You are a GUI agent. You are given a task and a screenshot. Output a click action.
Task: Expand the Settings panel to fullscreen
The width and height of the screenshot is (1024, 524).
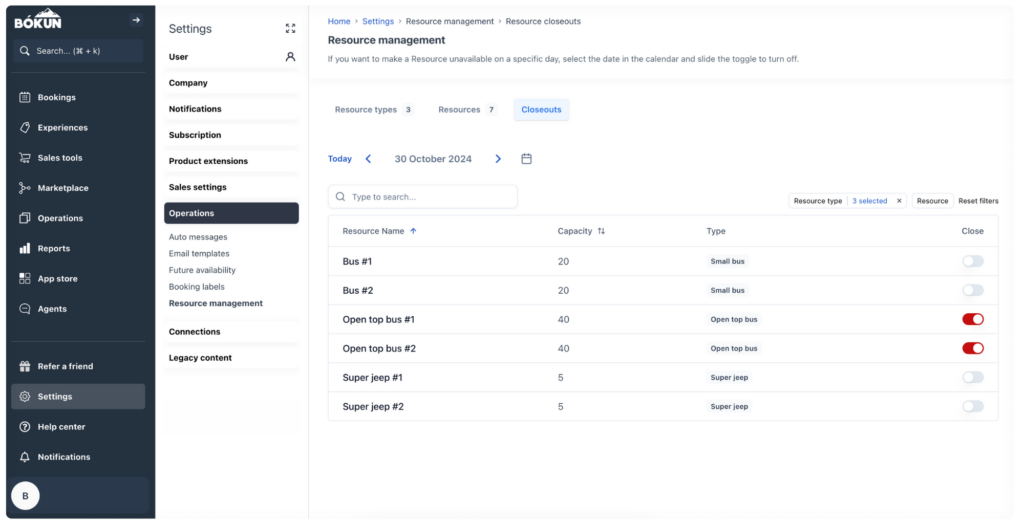pos(291,28)
